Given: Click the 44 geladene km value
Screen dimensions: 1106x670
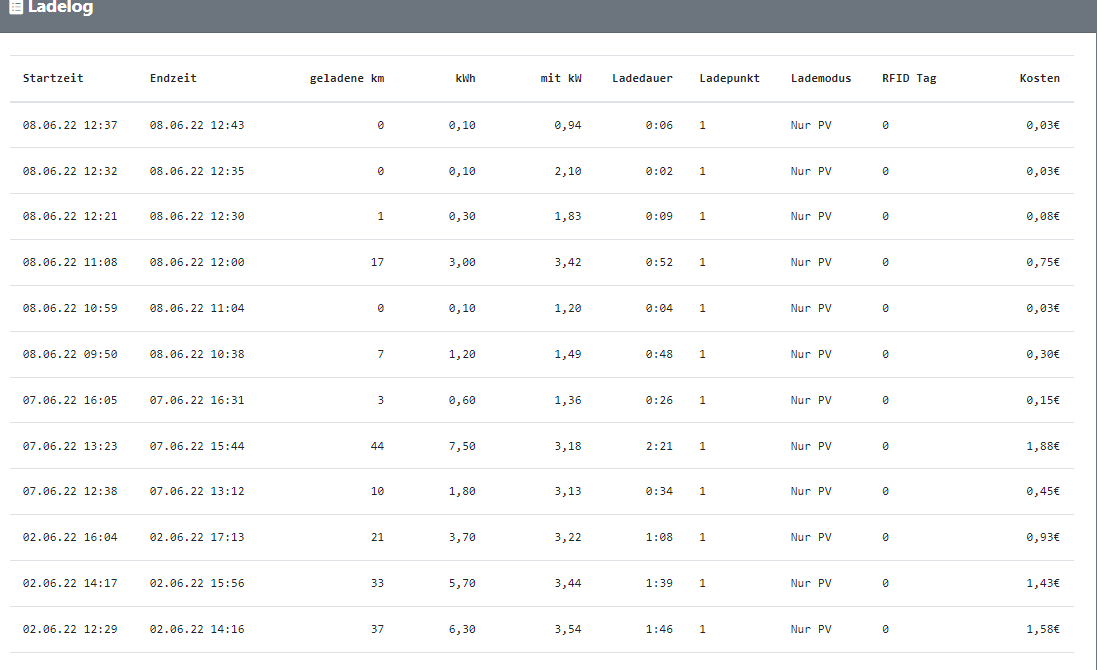Looking at the screenshot, I should coord(377,446).
